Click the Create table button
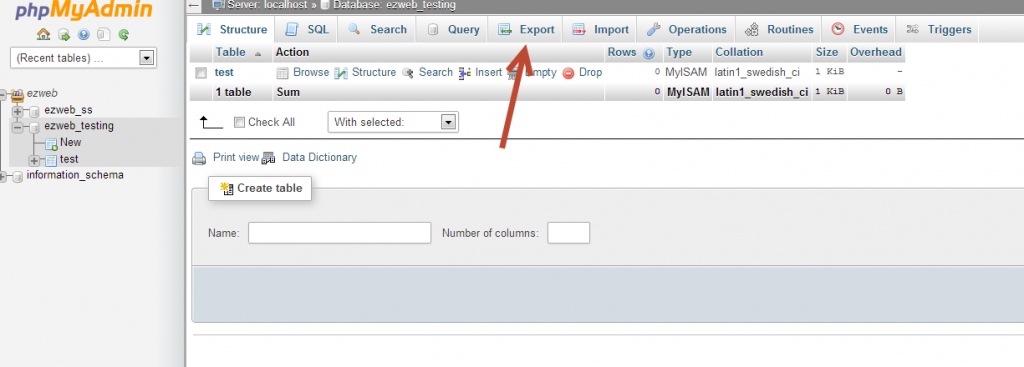Screen dimensions: 1024x367 click(x=260, y=188)
